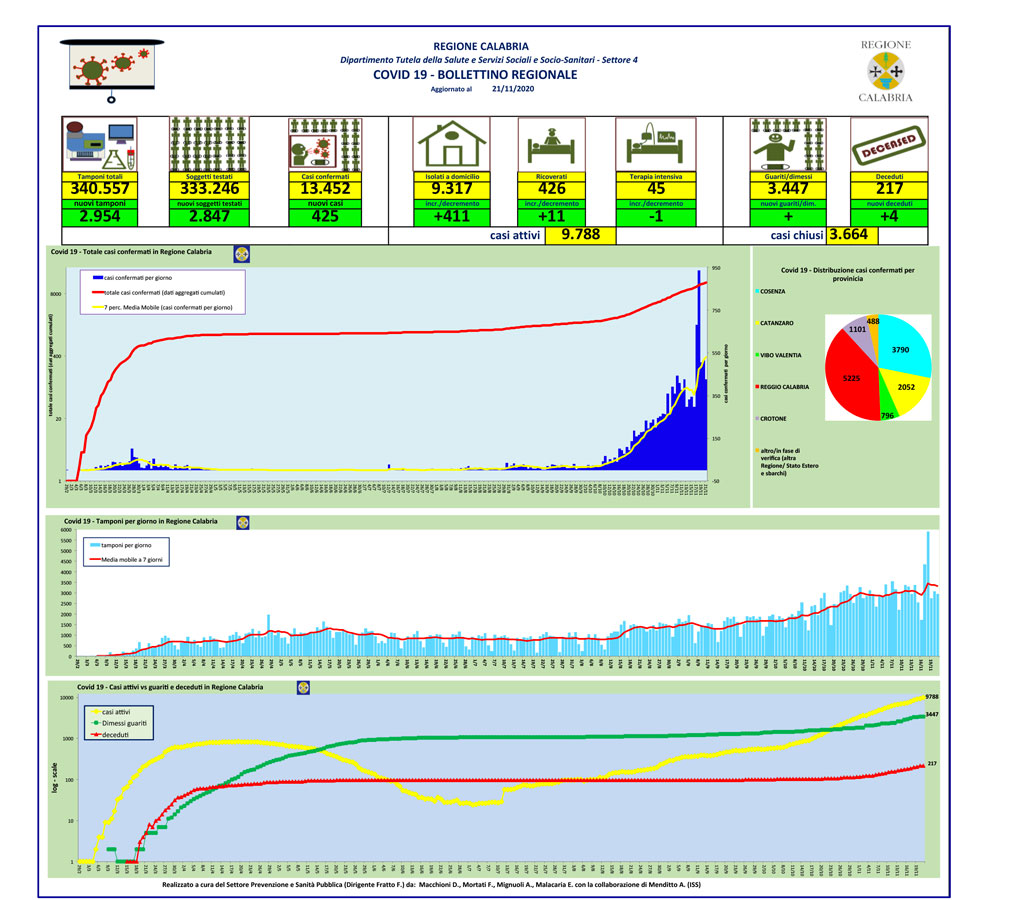The image size is (1024, 900).
Task: Click emblem beside Casi attivi vs guariti title
Action: [303, 687]
